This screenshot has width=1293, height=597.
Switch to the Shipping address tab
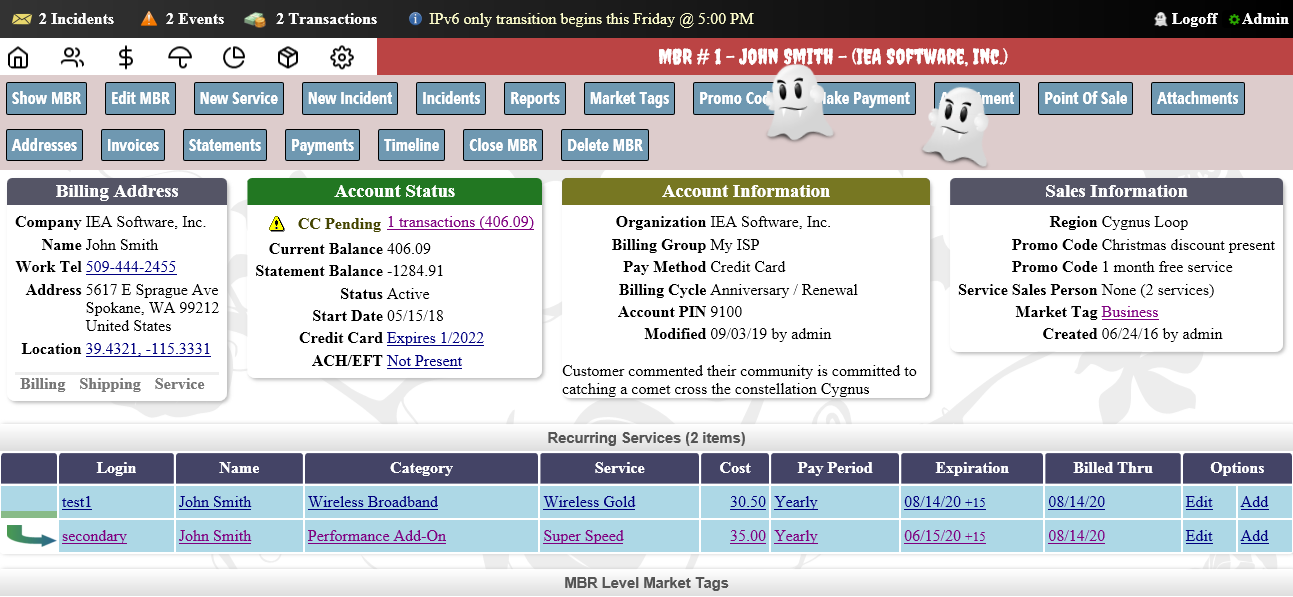pos(110,384)
